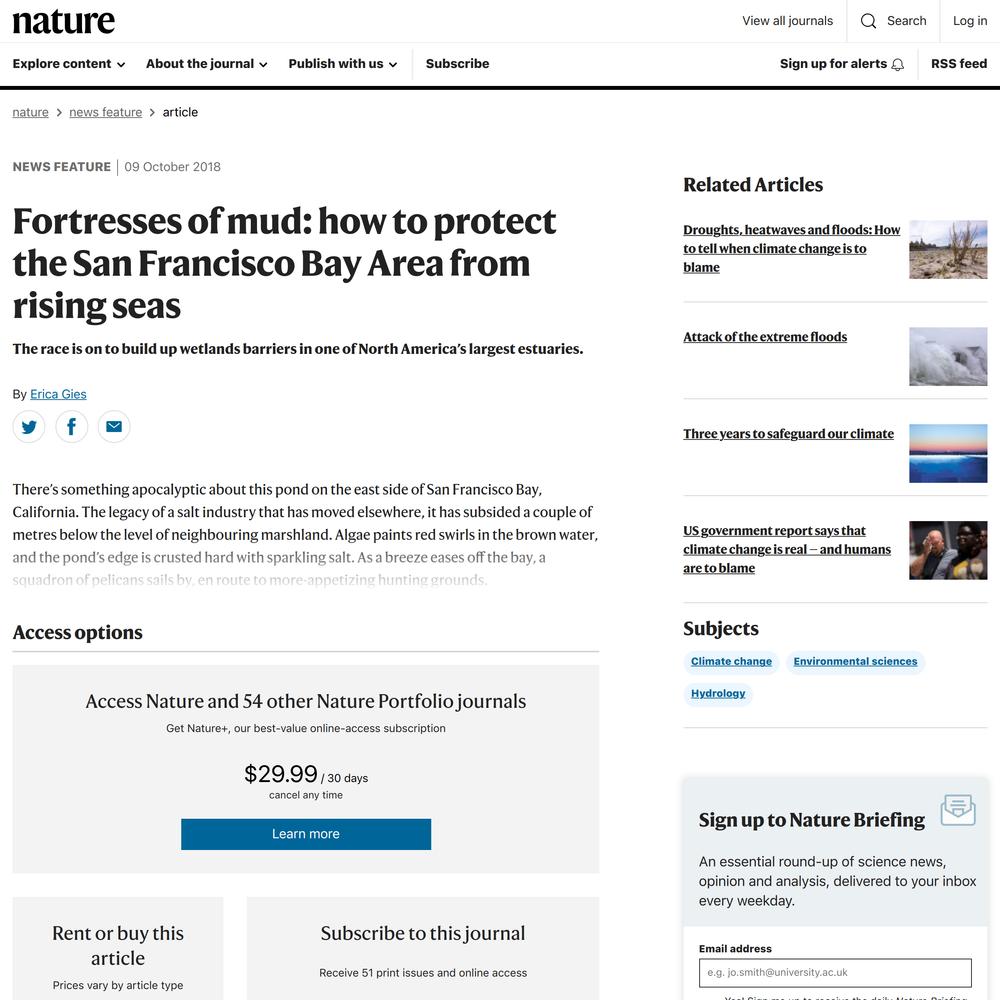Click the nature logo
Image resolution: width=1000 pixels, height=1000 pixels.
pos(64,21)
